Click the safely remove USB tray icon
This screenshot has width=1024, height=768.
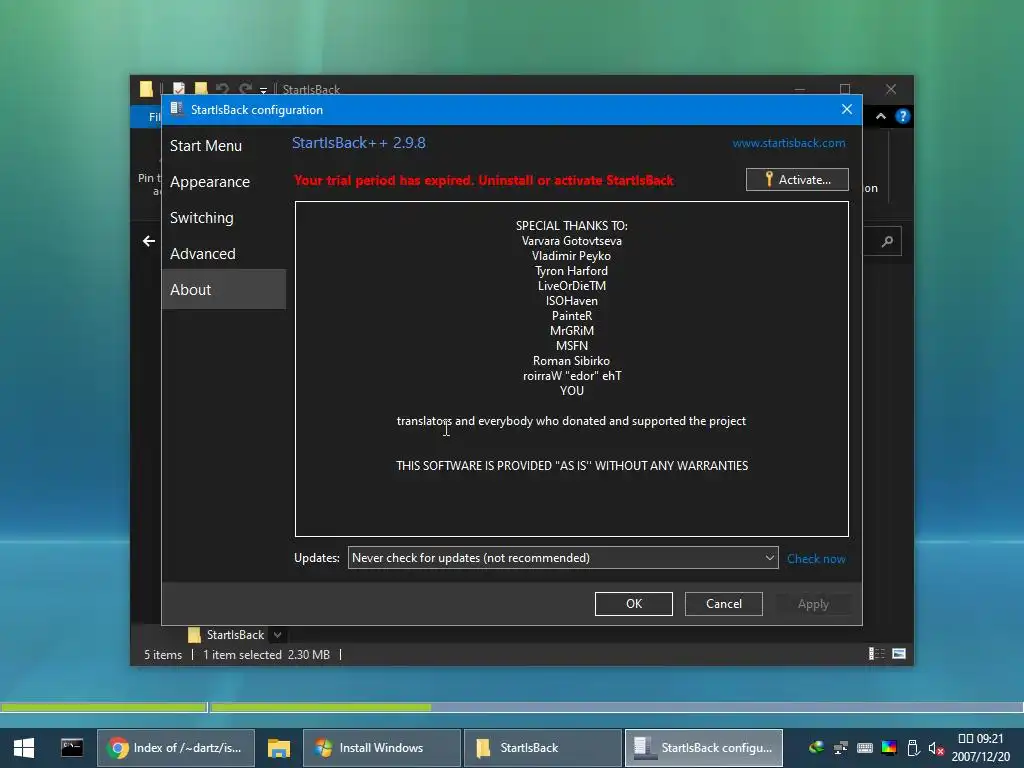(914, 748)
